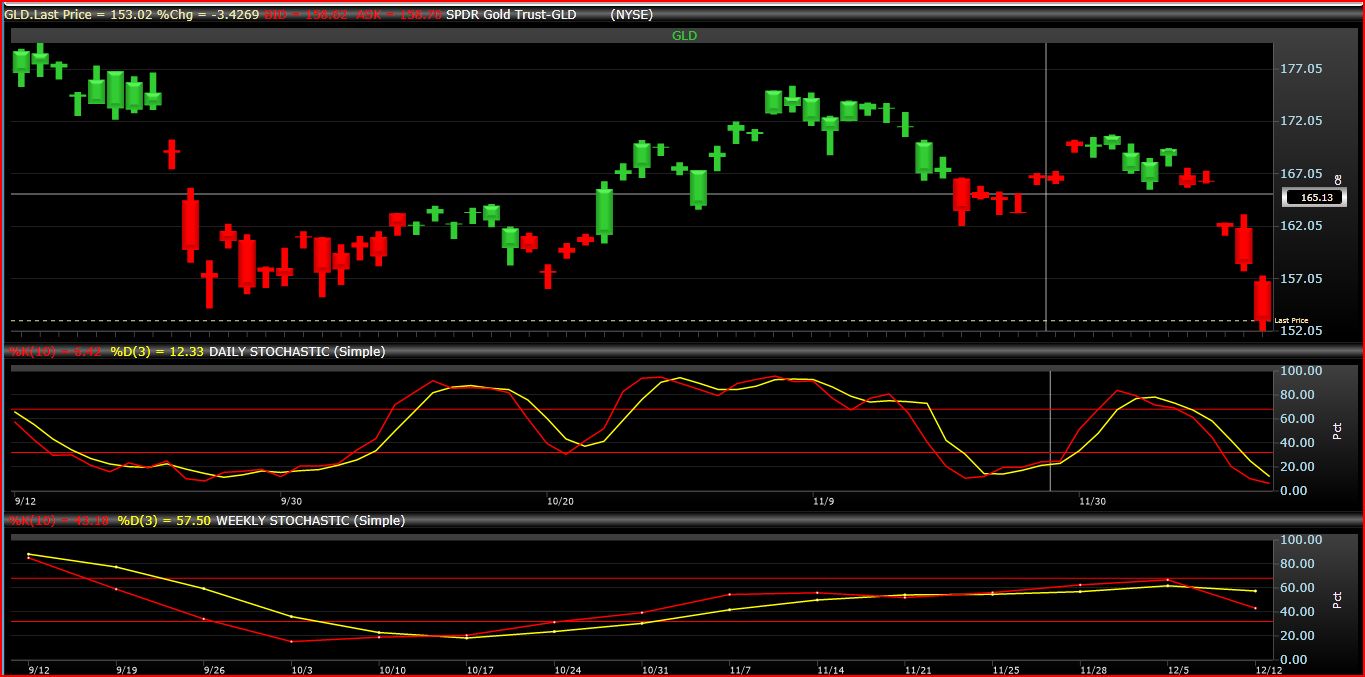1365x677 pixels.
Task: Click the 172.05 price axis label
Action: 1301,120
